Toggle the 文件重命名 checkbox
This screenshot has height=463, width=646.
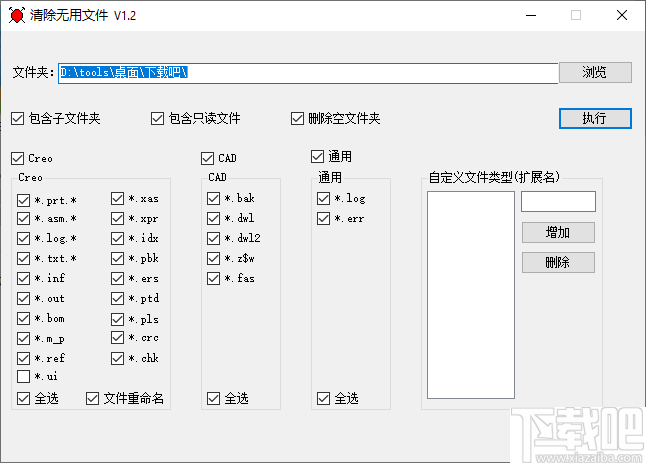[92, 399]
